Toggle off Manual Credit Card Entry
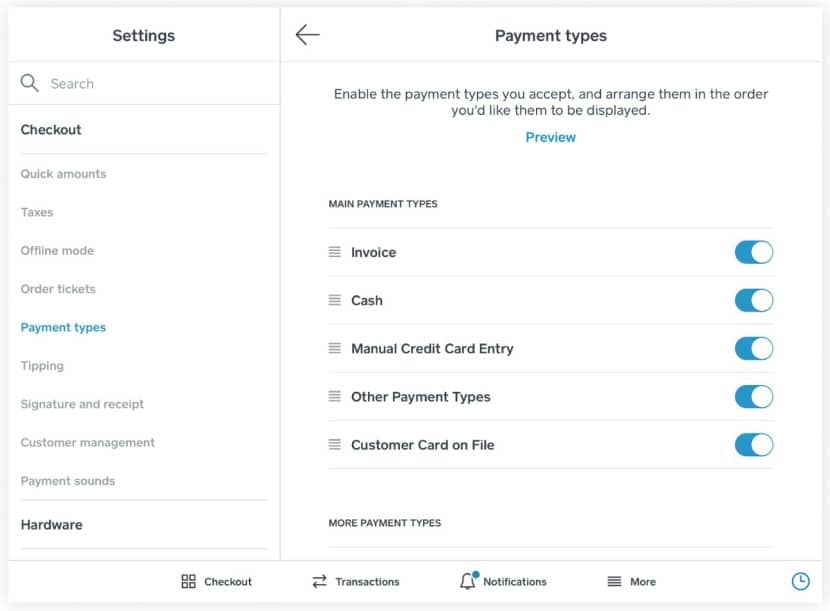830x611 pixels. (753, 348)
